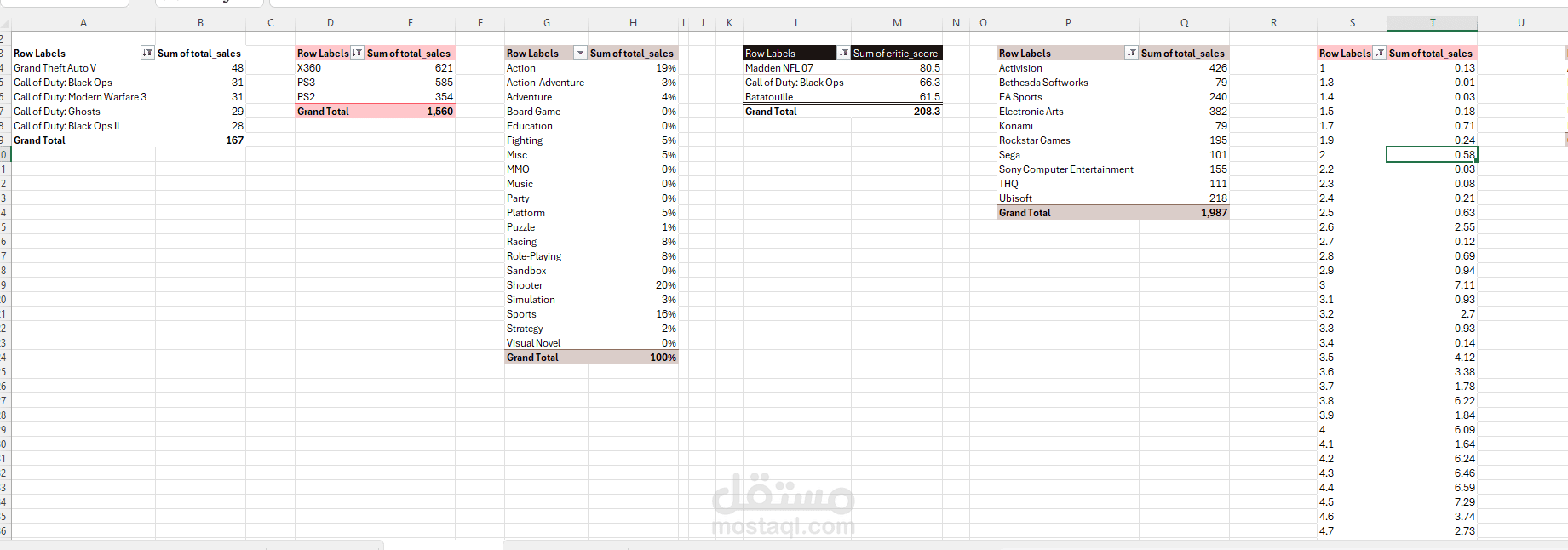Click the Board Game genre cell
Viewport: 1568px width, 550px height.
pyautogui.click(x=547, y=112)
